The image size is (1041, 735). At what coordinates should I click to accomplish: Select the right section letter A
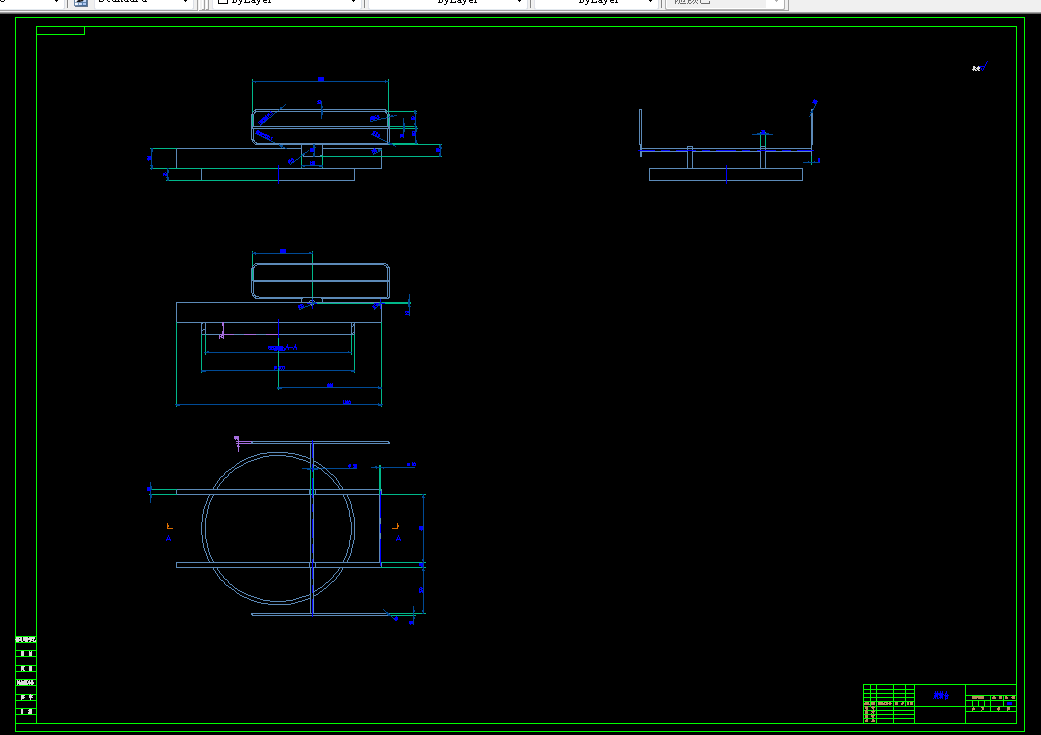coord(398,538)
